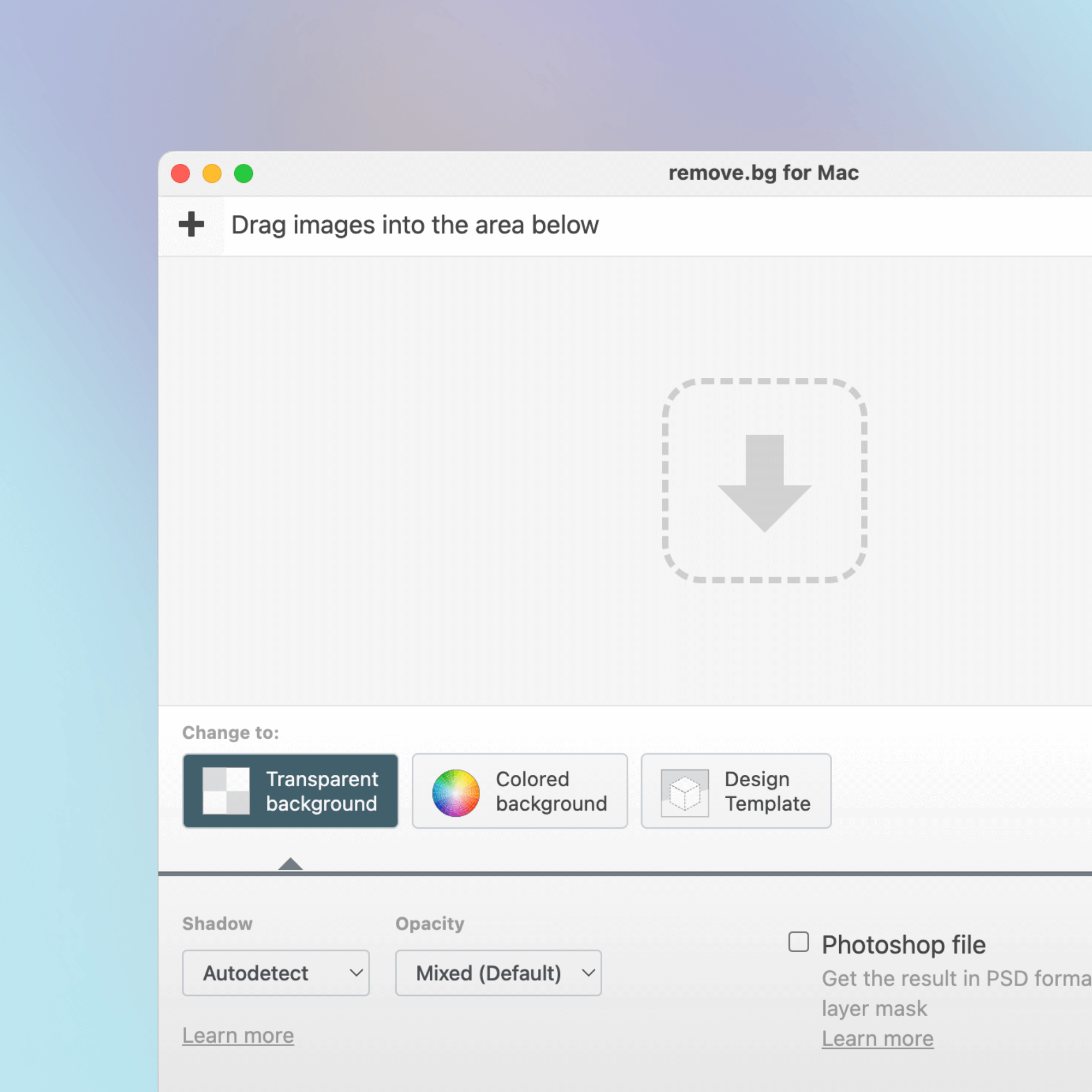This screenshot has height=1092, width=1092.
Task: Click the yellow minimize window button
Action: [212, 173]
